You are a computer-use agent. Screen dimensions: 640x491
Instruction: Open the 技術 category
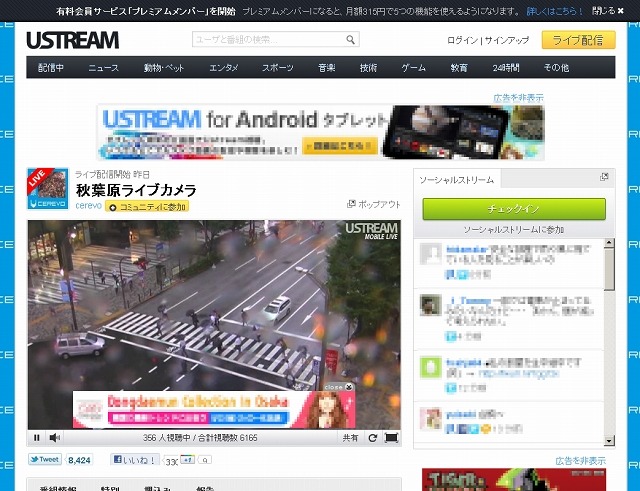pyautogui.click(x=368, y=68)
